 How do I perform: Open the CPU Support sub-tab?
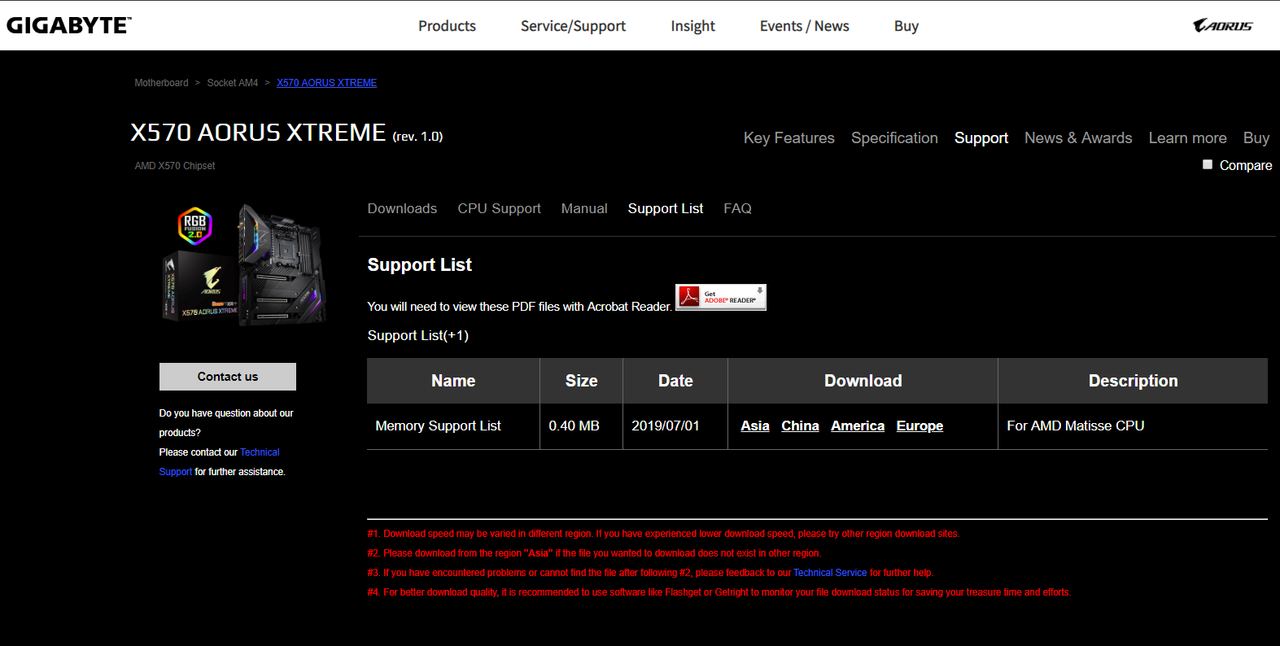pos(499,208)
